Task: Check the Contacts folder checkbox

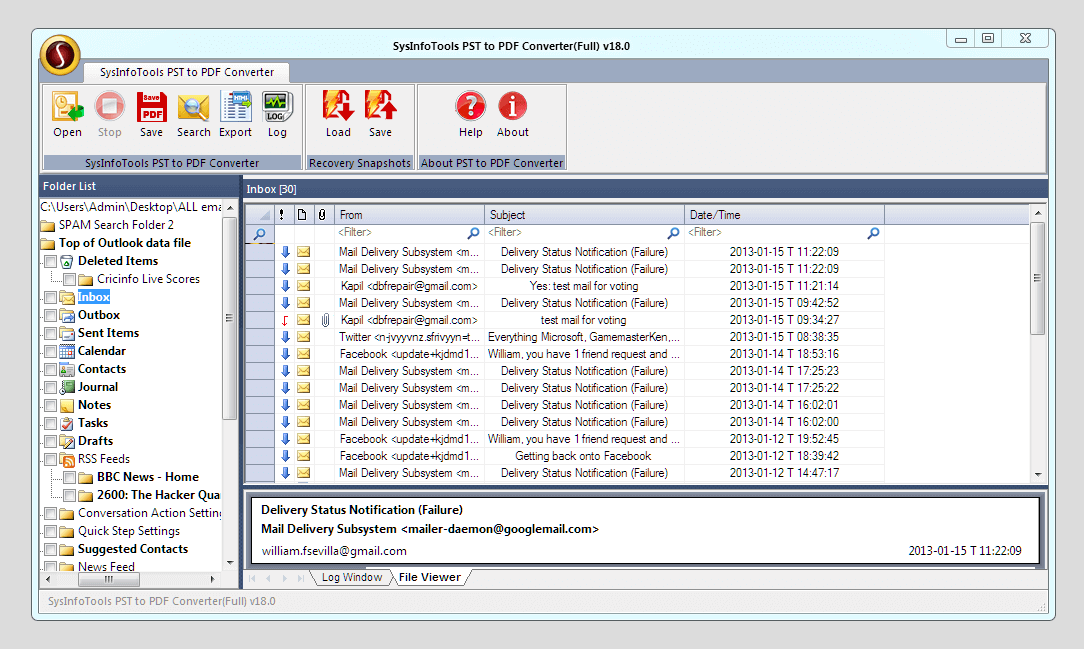Action: (x=50, y=369)
